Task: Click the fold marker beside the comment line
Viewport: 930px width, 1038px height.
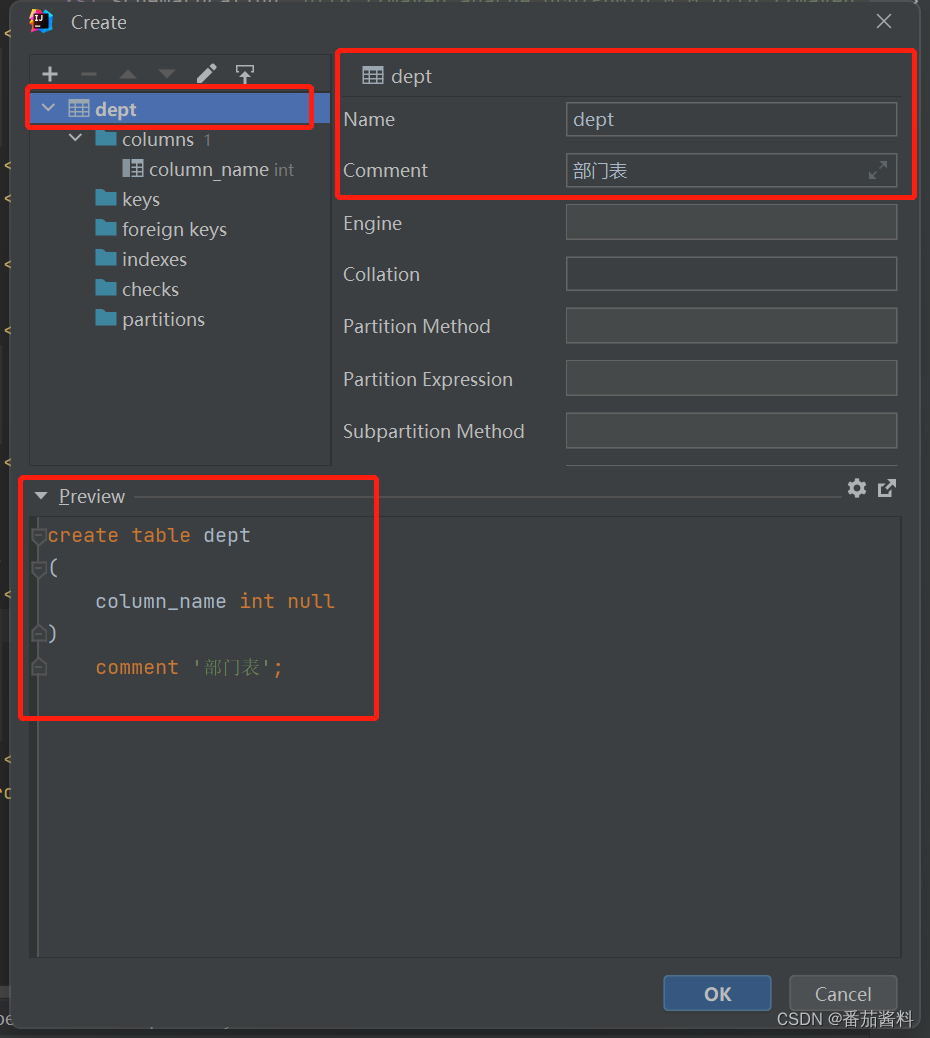Action: [x=39, y=667]
